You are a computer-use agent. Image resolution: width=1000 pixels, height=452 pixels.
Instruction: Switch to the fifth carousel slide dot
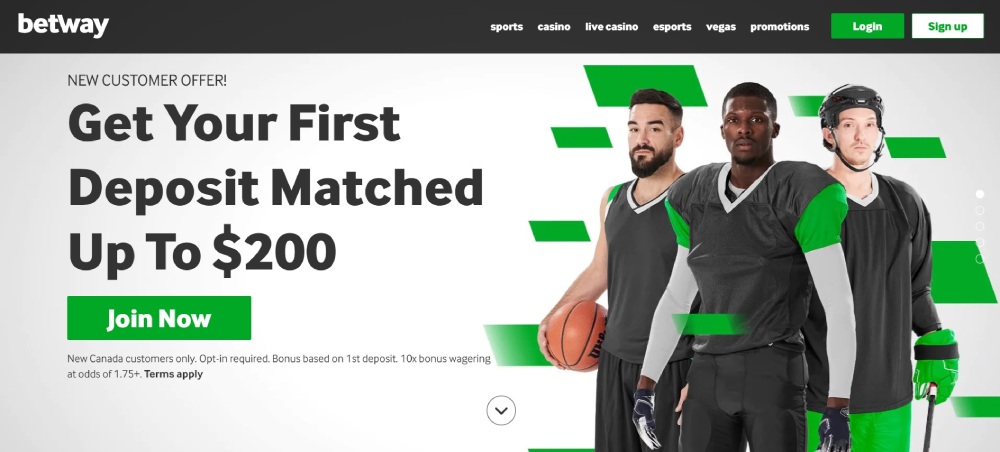click(x=980, y=259)
